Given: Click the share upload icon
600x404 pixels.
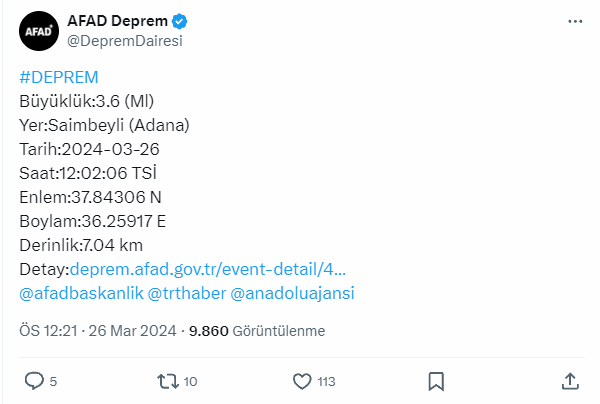Looking at the screenshot, I should coord(570,381).
